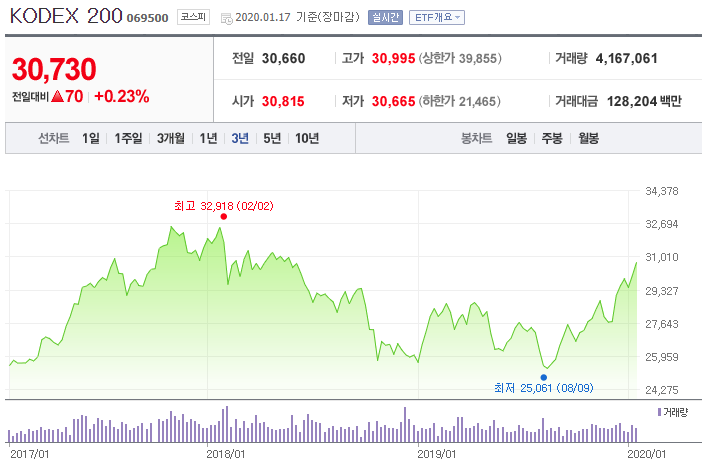Open the 일봉 candlestick chart
Screen dimensions: 702x471
(x=516, y=138)
